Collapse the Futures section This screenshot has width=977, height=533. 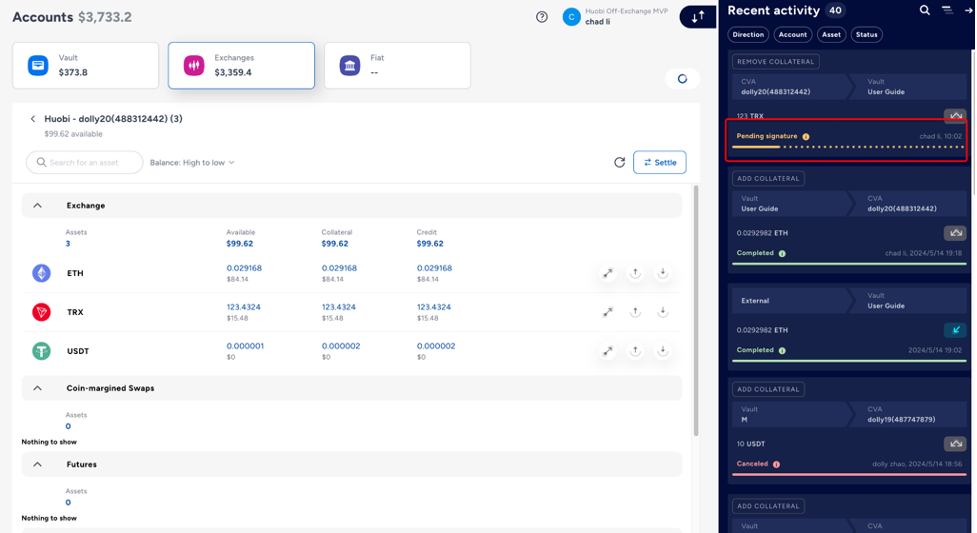(38, 464)
